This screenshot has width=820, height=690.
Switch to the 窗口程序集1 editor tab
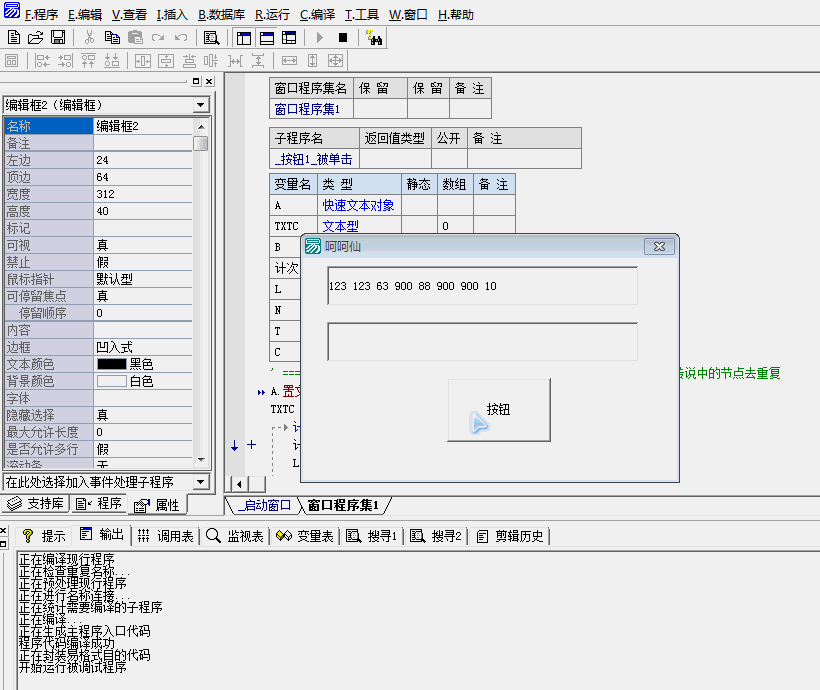click(343, 505)
